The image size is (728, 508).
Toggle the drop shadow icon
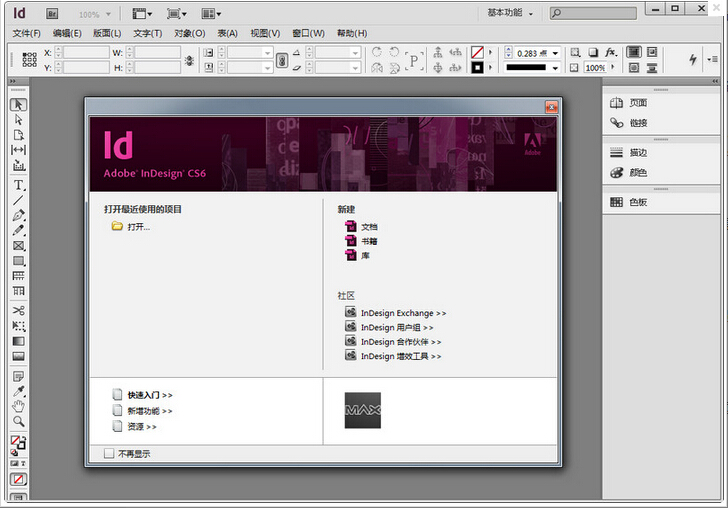[593, 52]
